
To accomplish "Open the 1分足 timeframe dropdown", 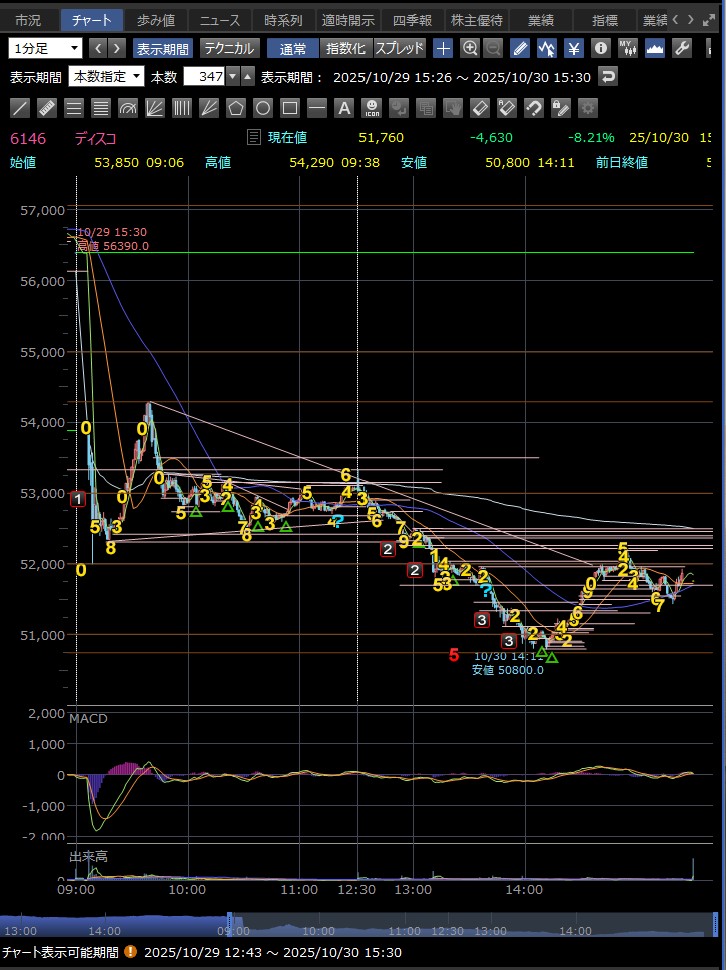I will [46, 48].
